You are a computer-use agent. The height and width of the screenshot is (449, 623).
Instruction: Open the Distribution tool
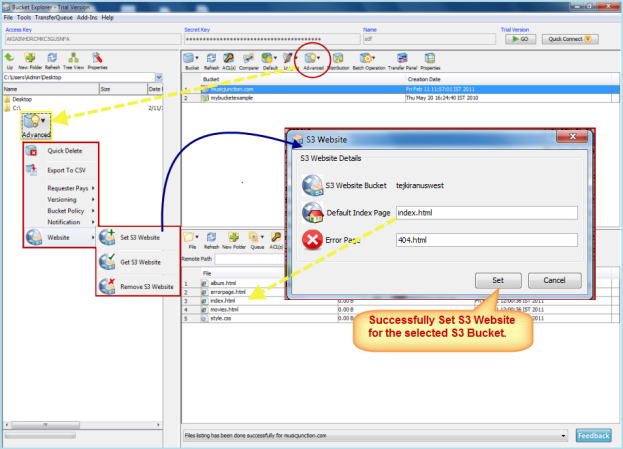(338, 62)
